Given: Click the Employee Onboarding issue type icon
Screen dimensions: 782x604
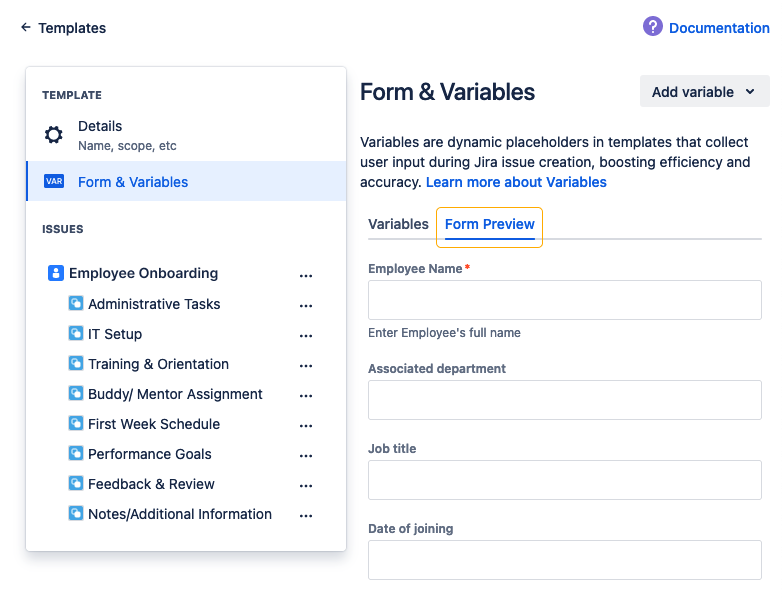Looking at the screenshot, I should (56, 273).
